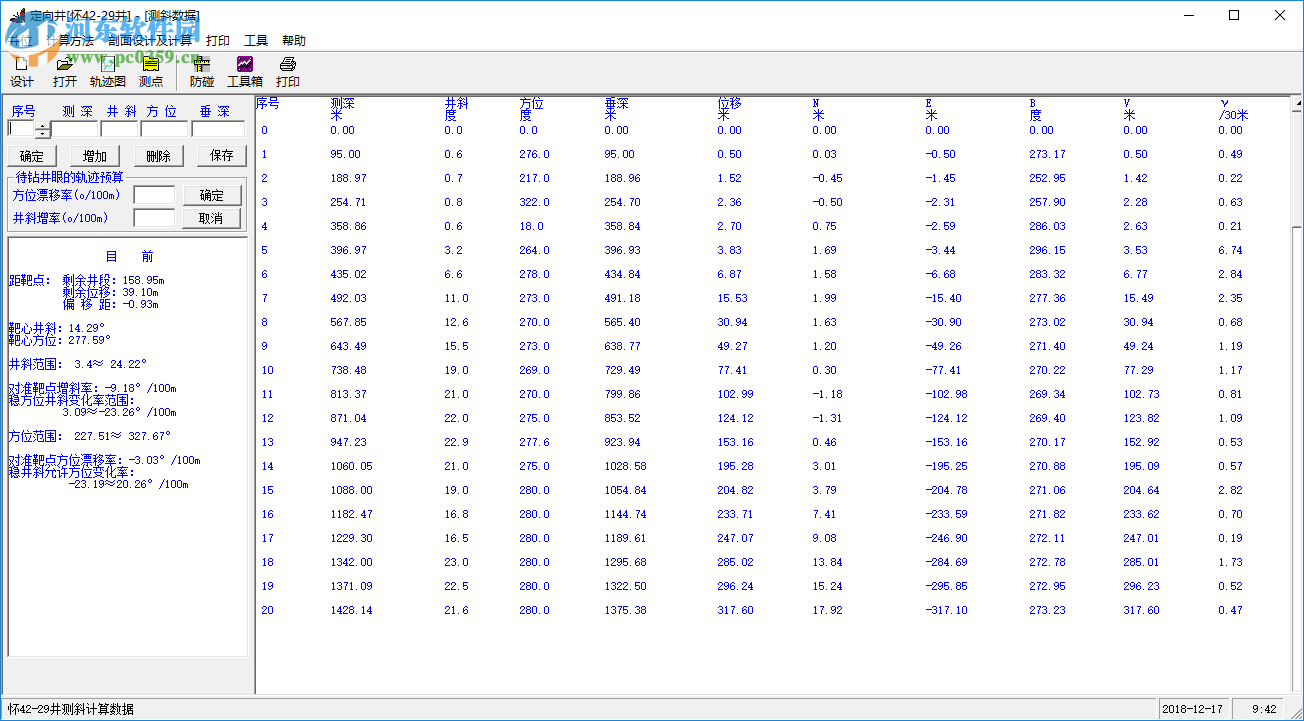Decrement the 序号 spinner down arrow

pos(42,133)
